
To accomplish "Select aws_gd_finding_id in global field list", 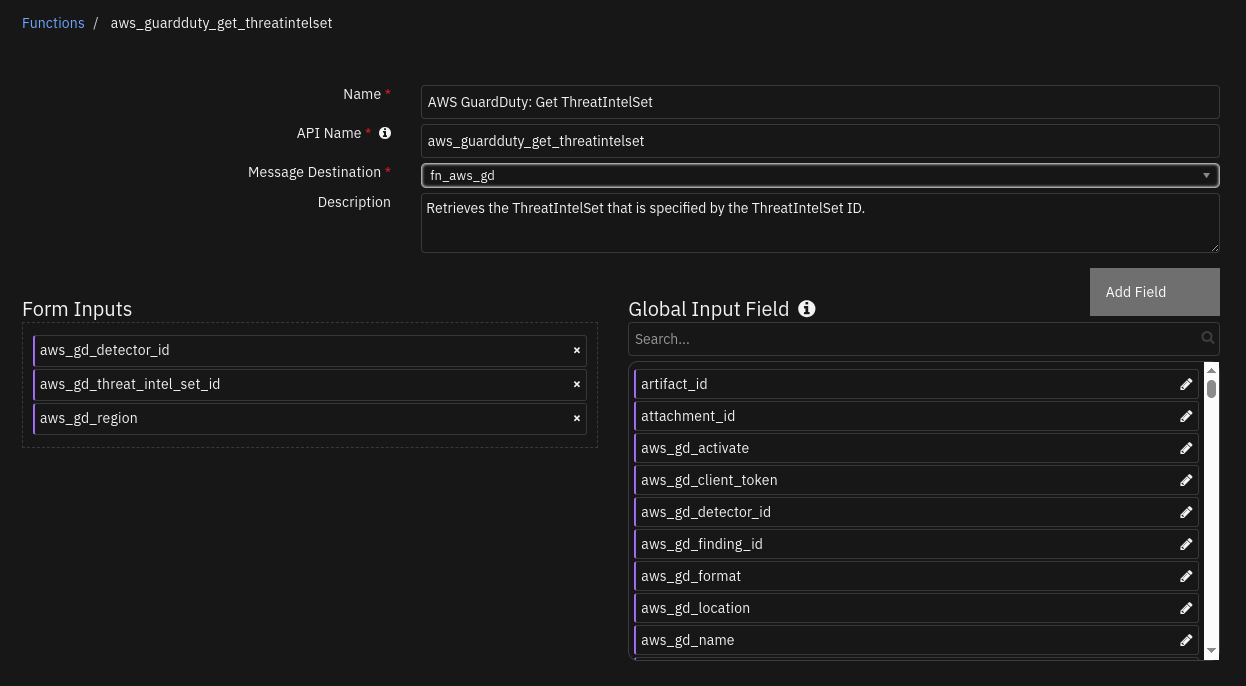I will (x=916, y=544).
